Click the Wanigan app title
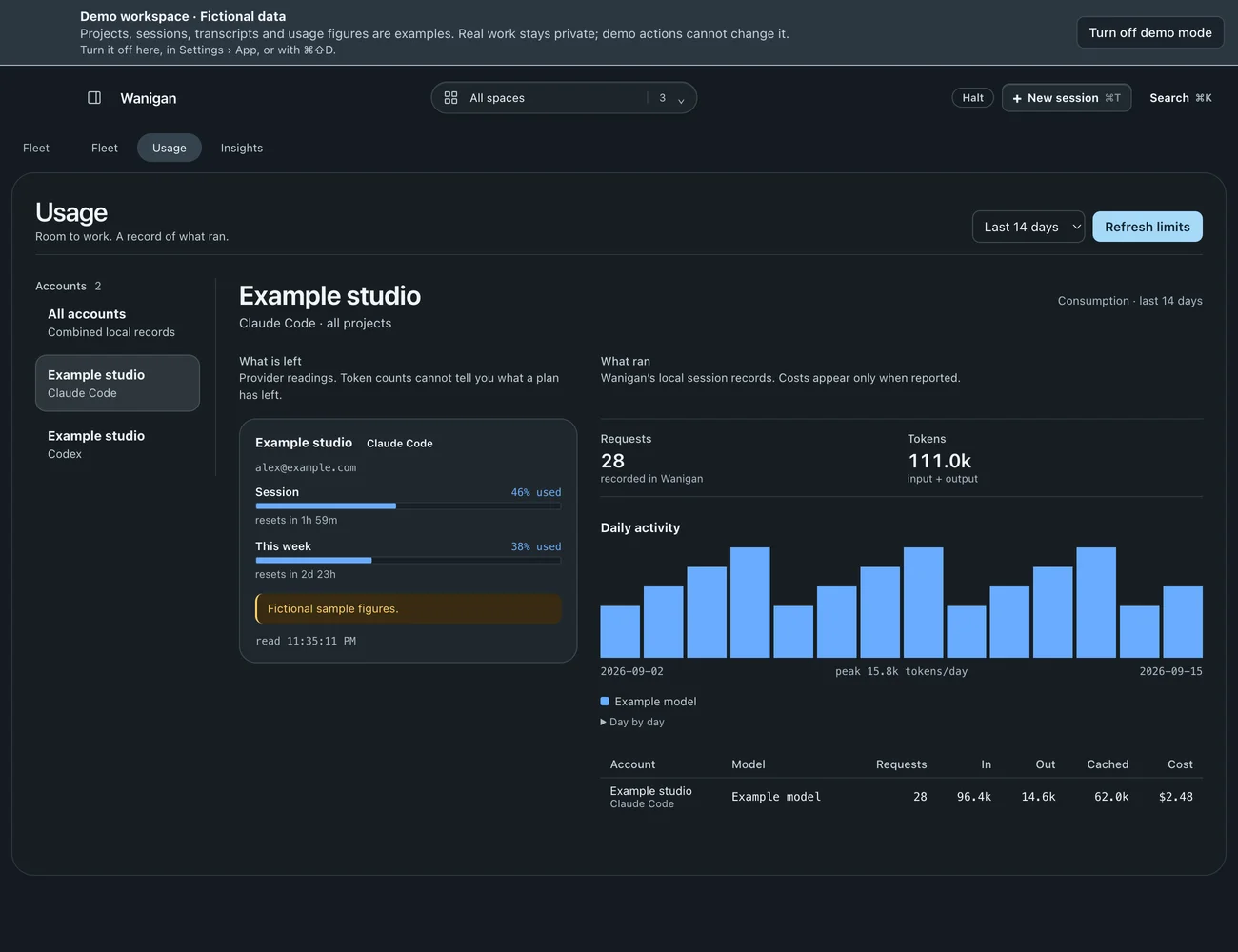This screenshot has height=952, width=1238. point(149,98)
